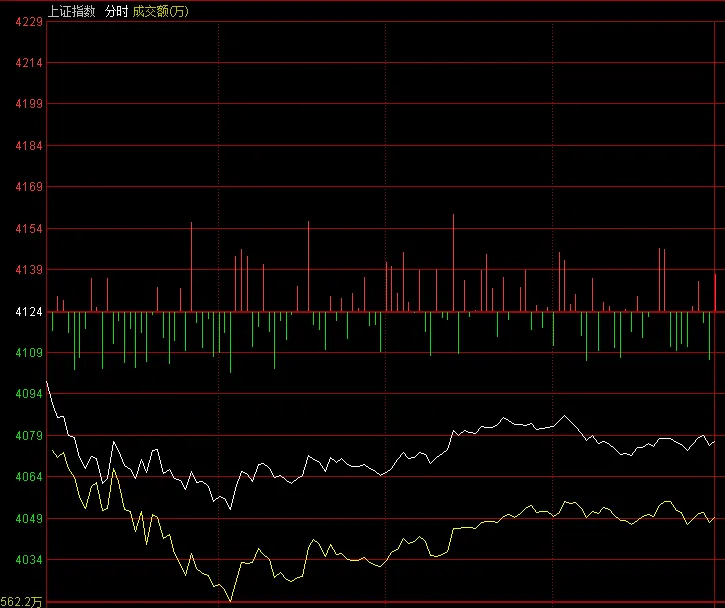Click the 4184 price axis label
This screenshot has height=608, width=725.
[29, 146]
